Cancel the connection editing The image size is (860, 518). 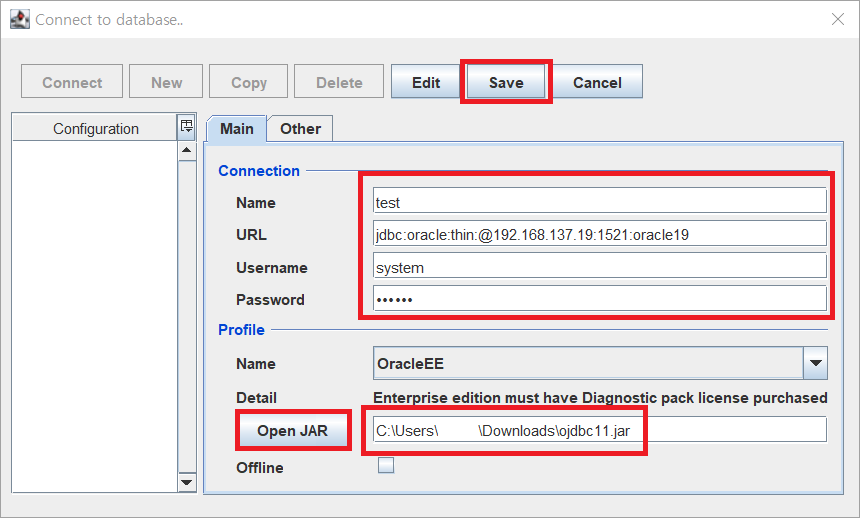tap(597, 82)
